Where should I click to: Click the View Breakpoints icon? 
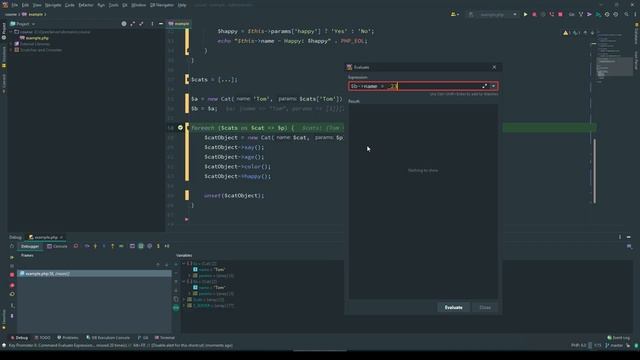click(12, 285)
